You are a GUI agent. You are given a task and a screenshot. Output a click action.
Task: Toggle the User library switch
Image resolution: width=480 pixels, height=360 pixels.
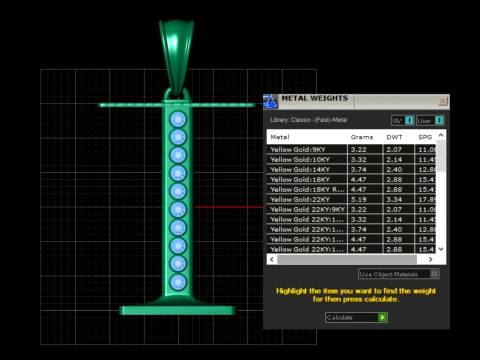click(430, 120)
